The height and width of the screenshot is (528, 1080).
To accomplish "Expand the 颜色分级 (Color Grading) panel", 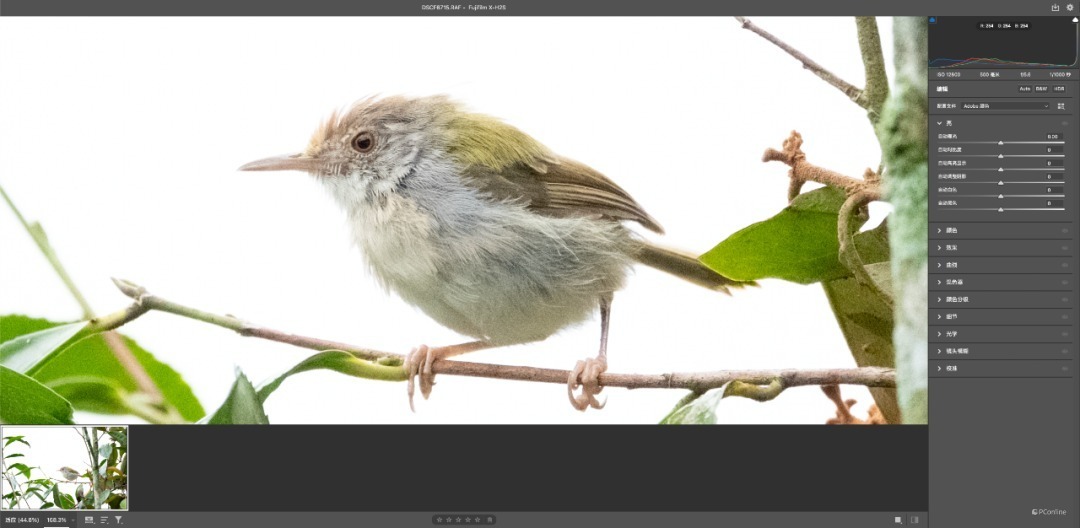I will (999, 299).
